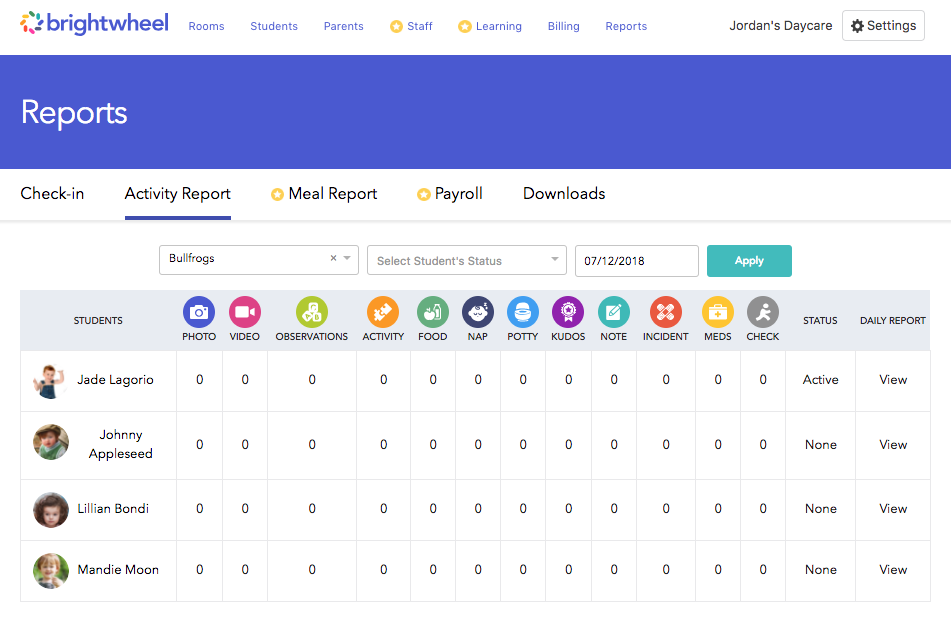
Task: Select the Nap moon icon
Action: (x=477, y=312)
